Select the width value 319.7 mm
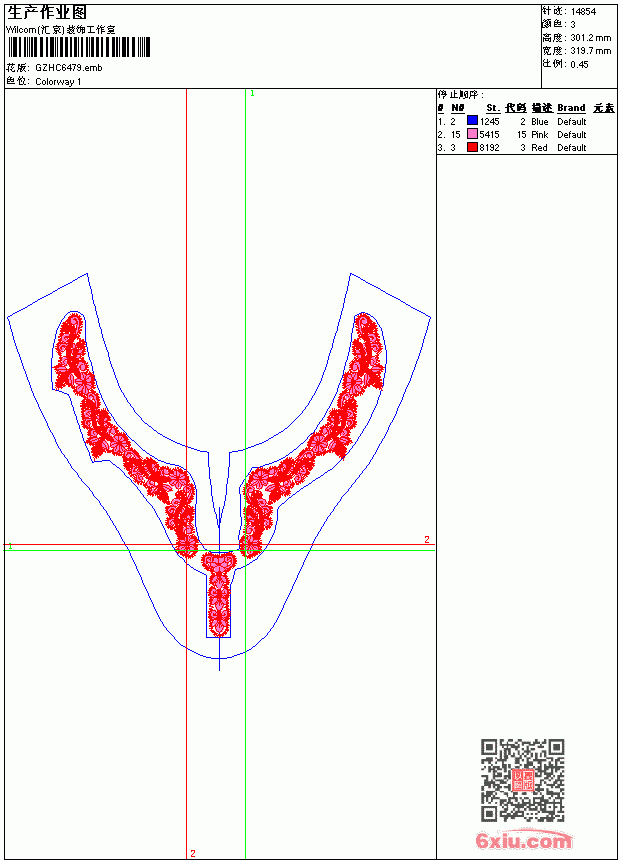Screen dimensions: 620x860 591,51
